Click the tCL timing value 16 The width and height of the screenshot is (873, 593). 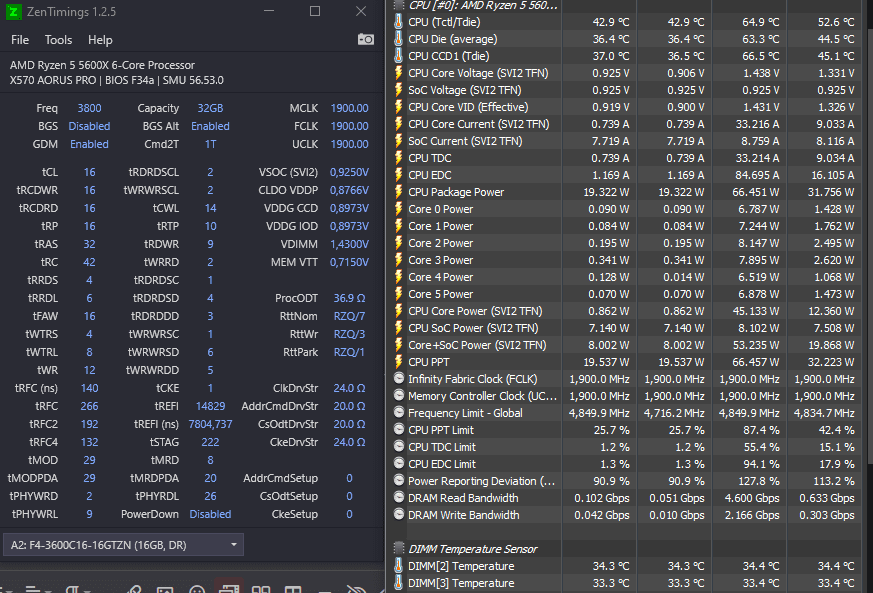[x=89, y=172]
